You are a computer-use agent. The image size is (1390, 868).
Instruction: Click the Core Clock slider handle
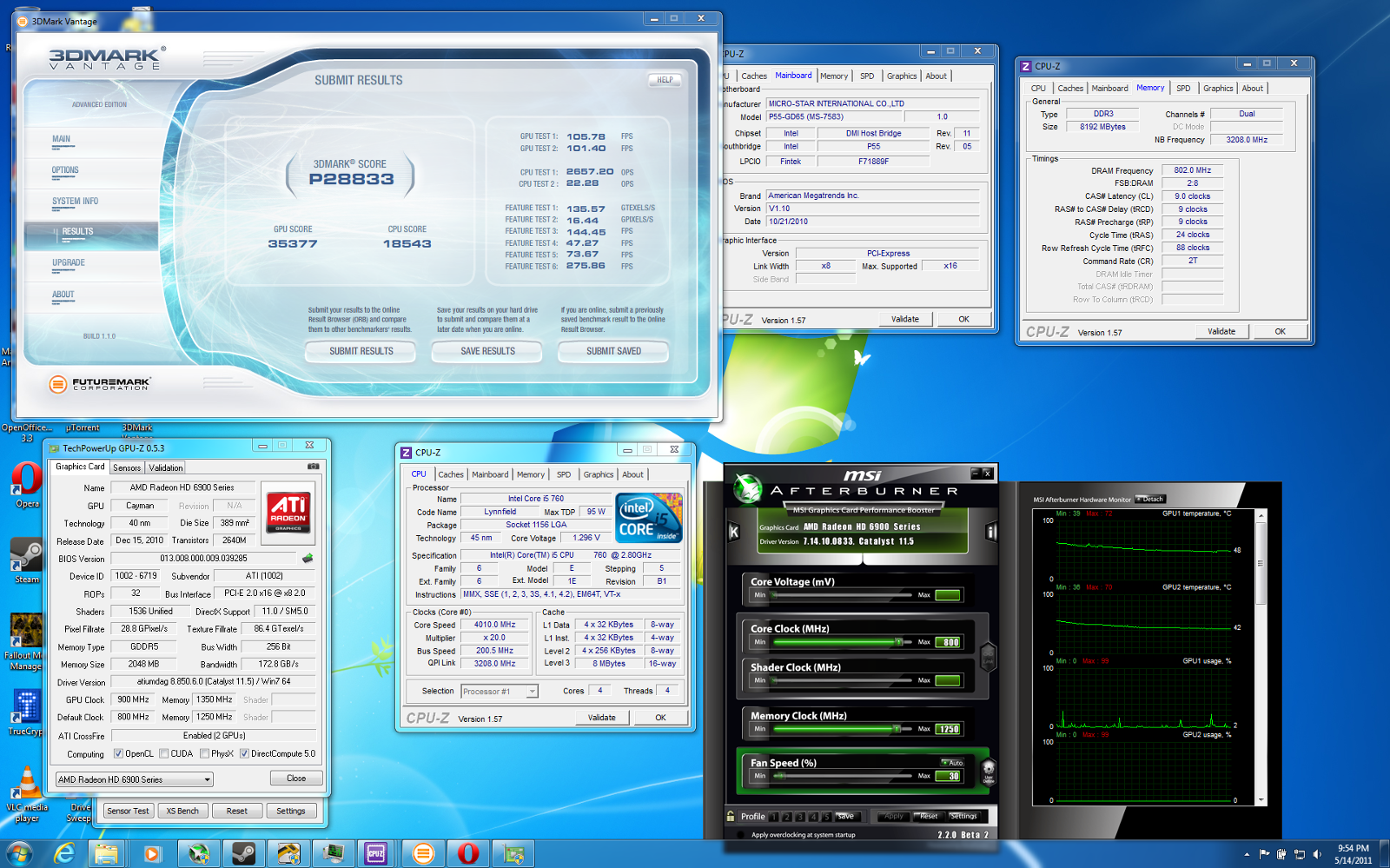coord(898,642)
